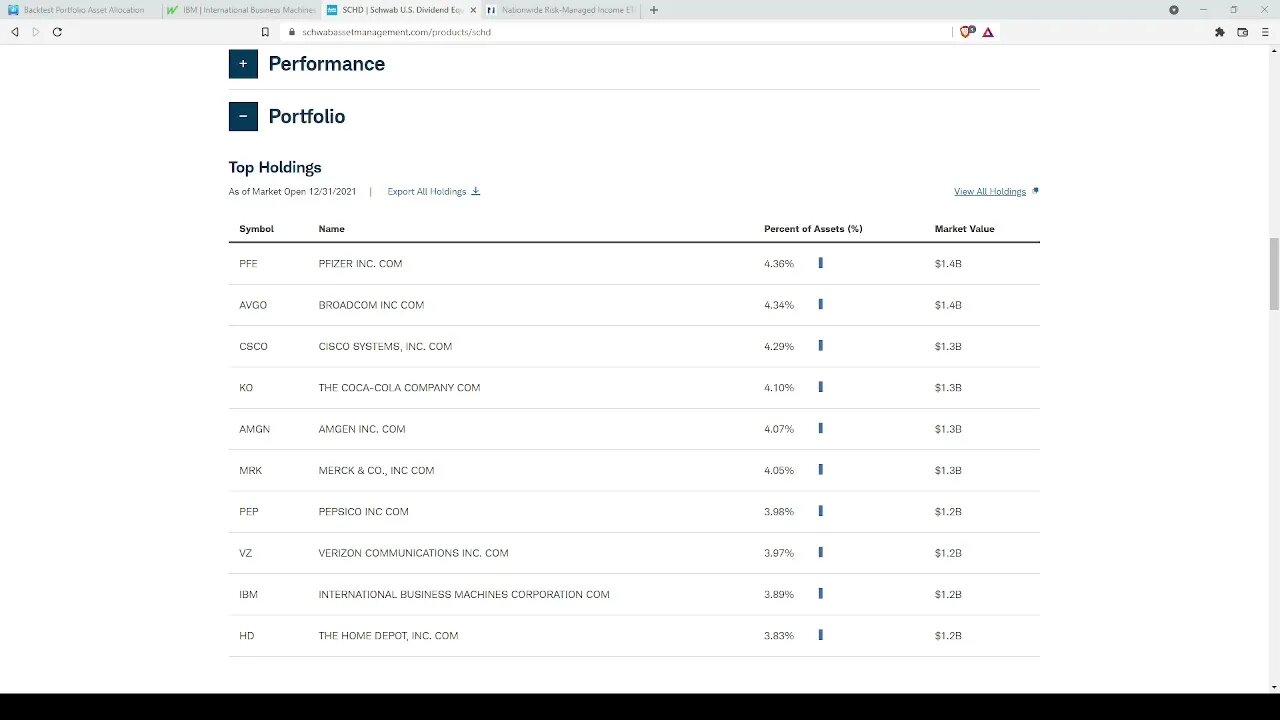Open the Brave wallet icon
Image resolution: width=1280 pixels, height=720 pixels.
(1243, 32)
